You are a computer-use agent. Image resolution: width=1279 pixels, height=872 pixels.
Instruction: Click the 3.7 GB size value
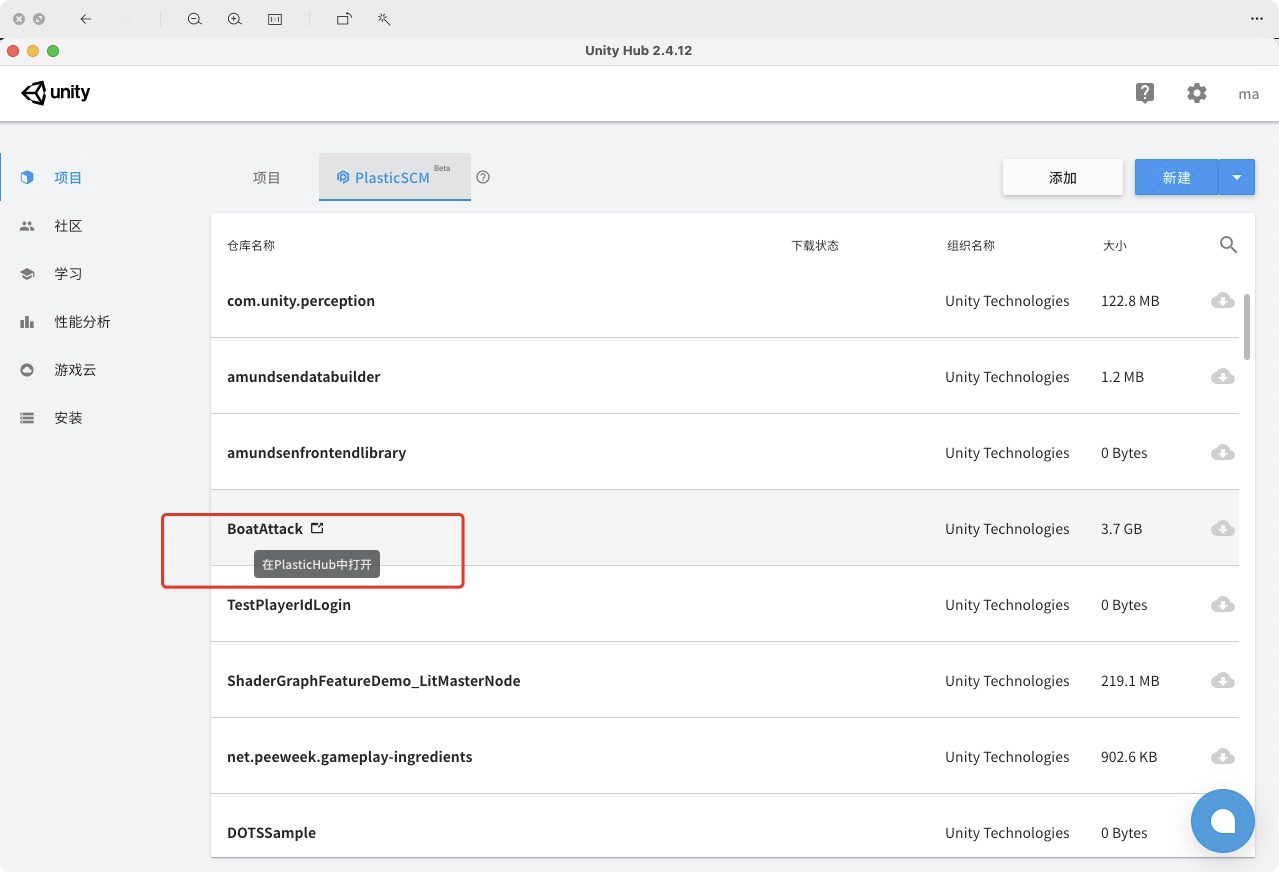[1121, 529]
